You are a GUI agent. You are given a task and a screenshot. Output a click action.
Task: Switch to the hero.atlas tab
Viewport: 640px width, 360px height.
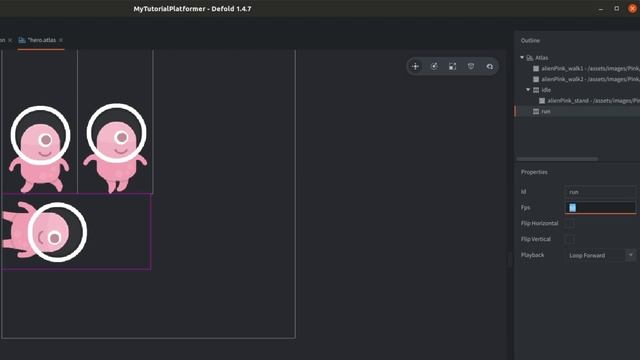click(x=42, y=40)
